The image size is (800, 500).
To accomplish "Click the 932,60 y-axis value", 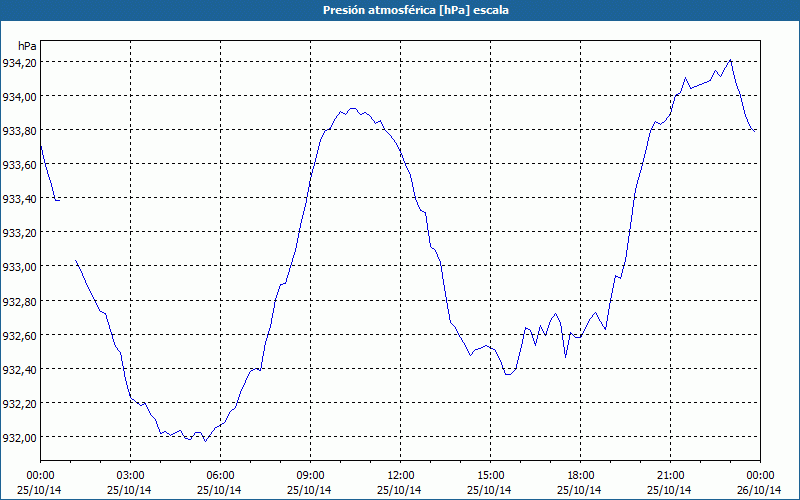I will [18, 336].
